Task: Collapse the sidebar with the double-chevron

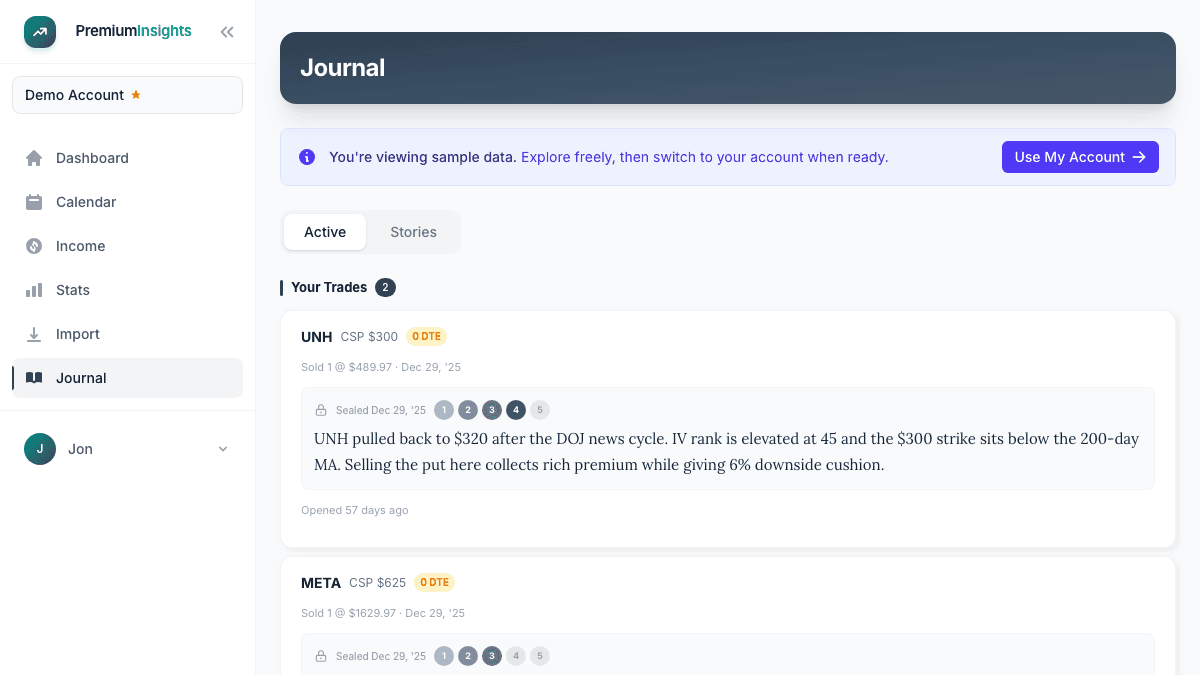Action: pyautogui.click(x=227, y=31)
